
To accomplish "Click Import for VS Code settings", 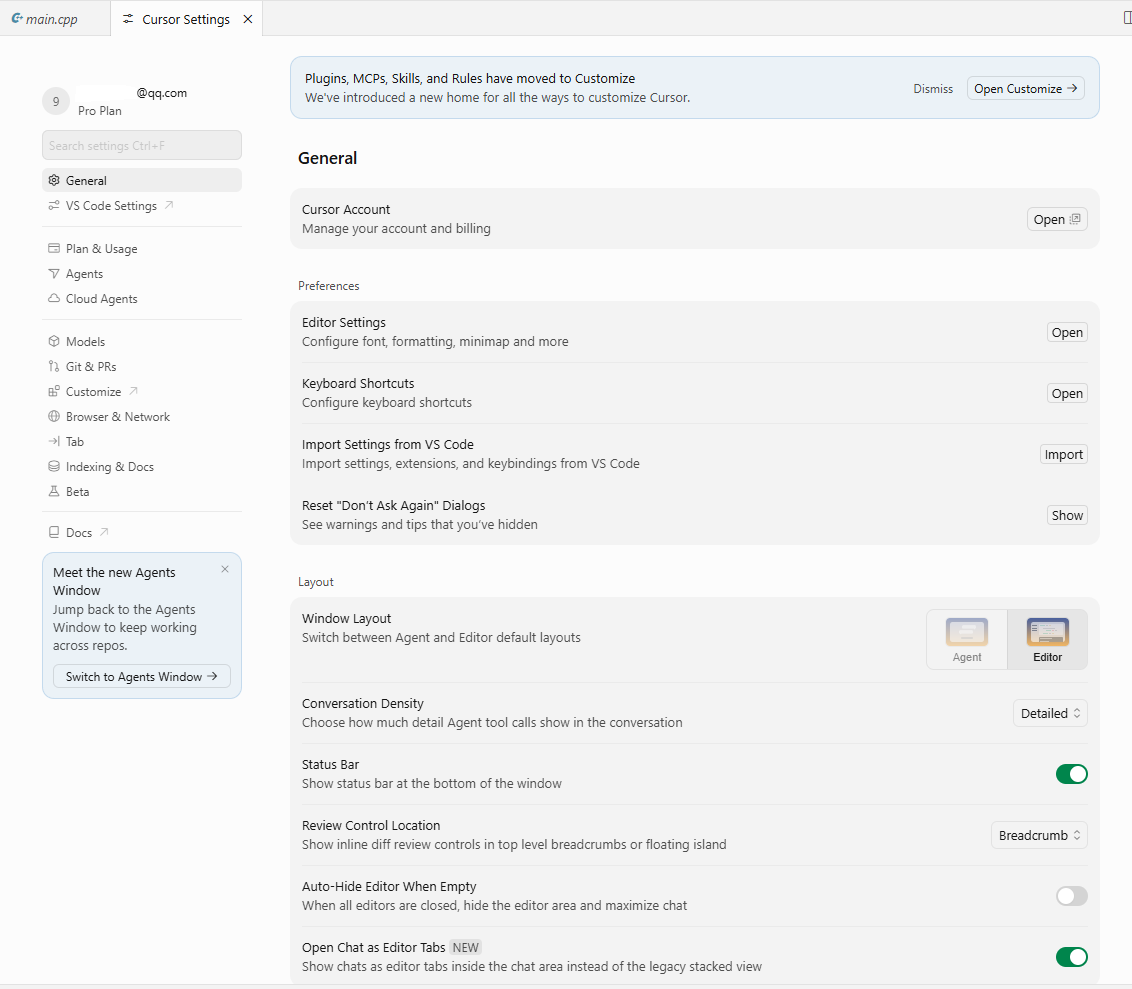I will (1063, 454).
